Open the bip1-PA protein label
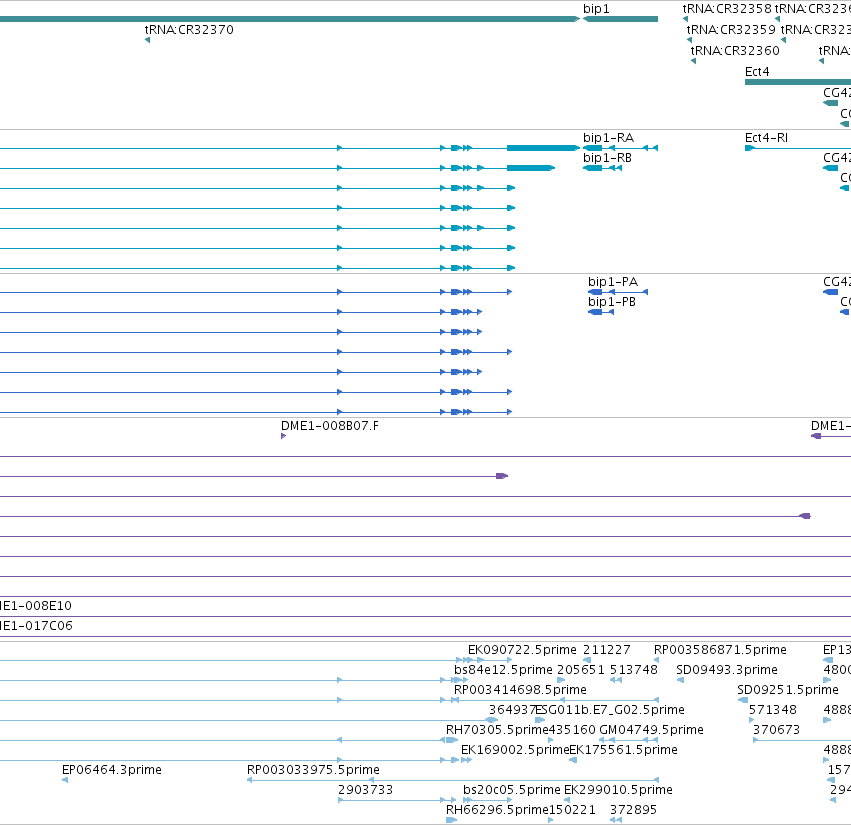Viewport: 851px width, 825px height. point(613,282)
